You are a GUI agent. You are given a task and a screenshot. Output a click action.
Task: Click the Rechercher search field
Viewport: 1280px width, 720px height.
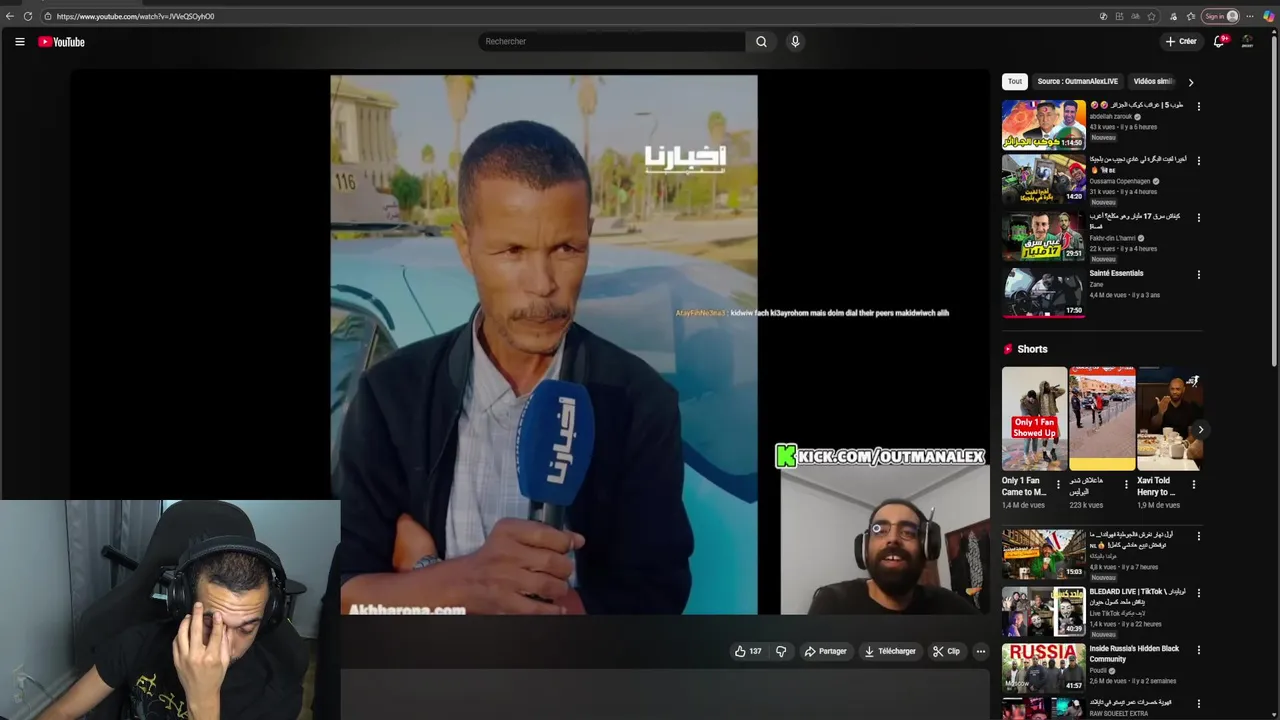(612, 42)
